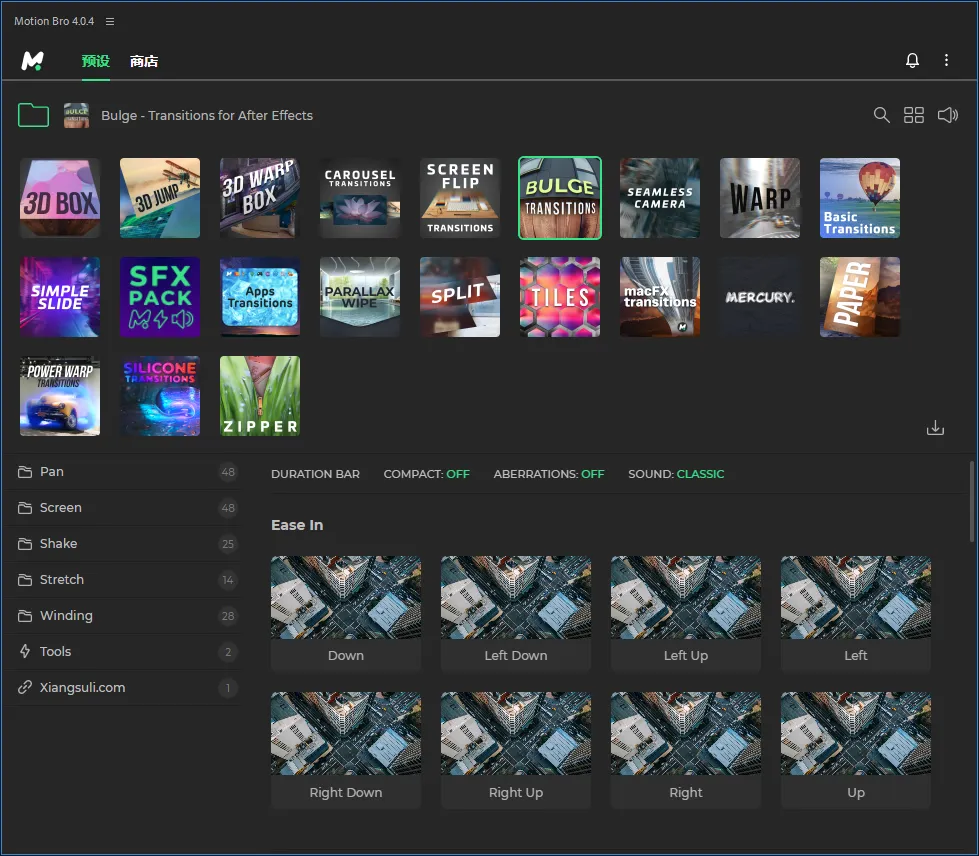Toggle the ABERRATIONS setting
The image size is (979, 856).
(548, 474)
